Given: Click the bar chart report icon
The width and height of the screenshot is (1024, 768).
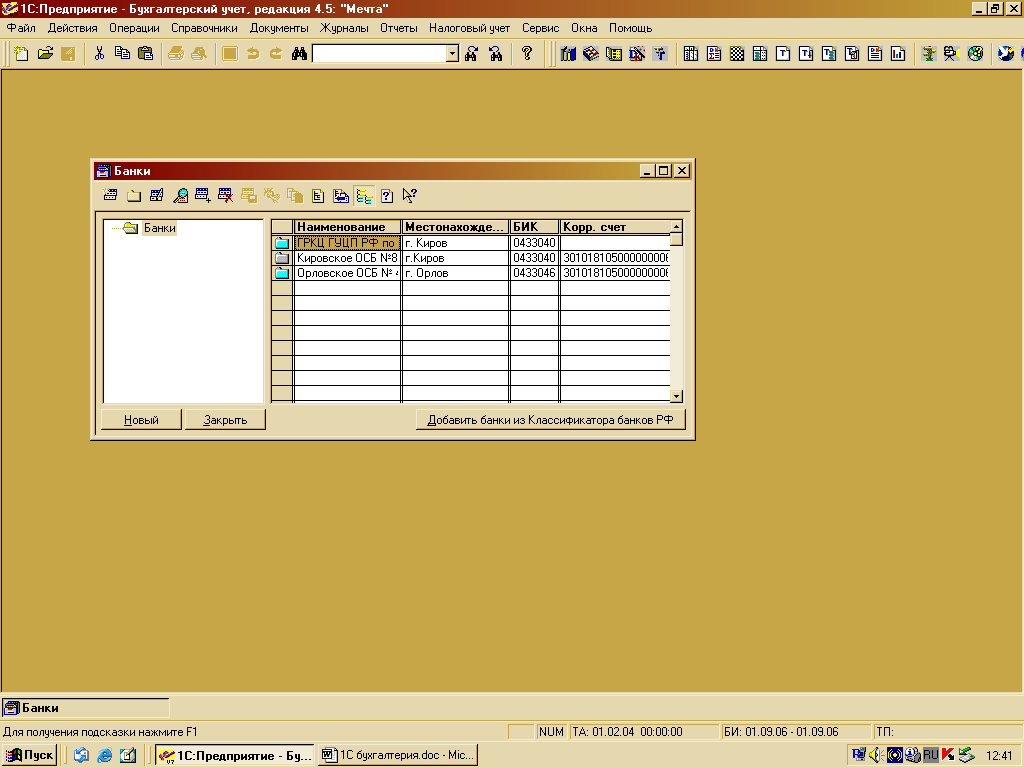Looking at the screenshot, I should coord(898,54).
